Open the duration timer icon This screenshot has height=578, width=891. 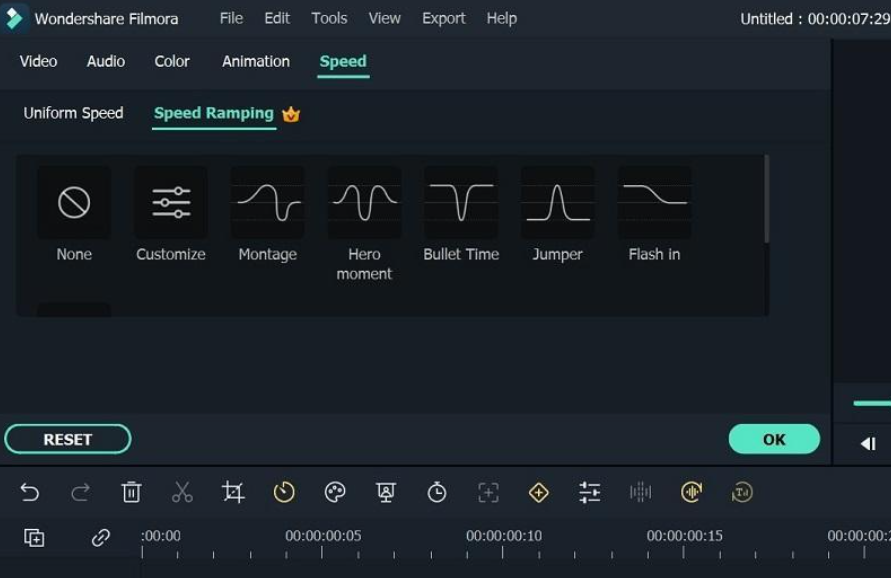click(x=436, y=492)
